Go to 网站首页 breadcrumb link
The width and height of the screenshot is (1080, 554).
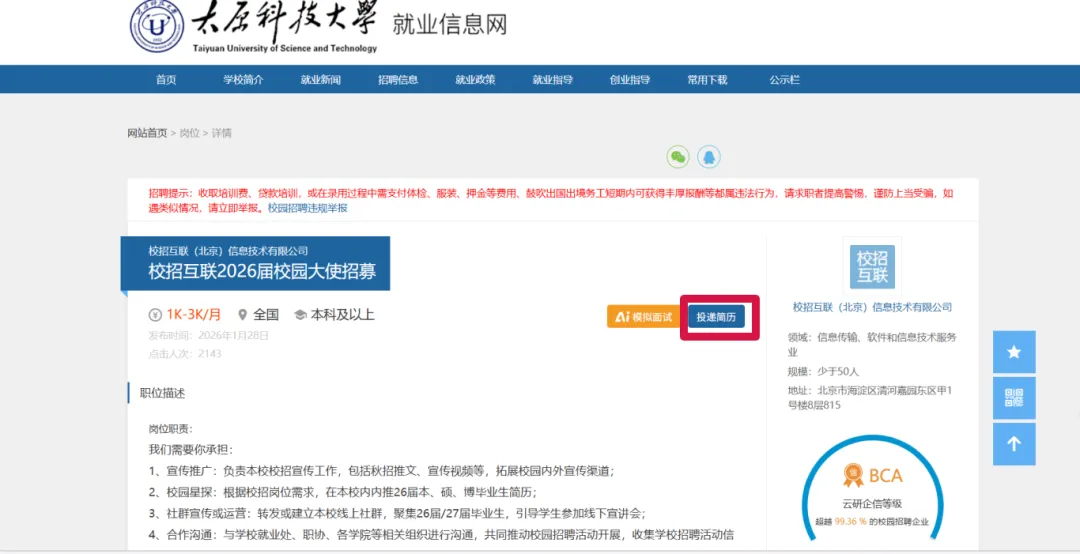point(147,133)
